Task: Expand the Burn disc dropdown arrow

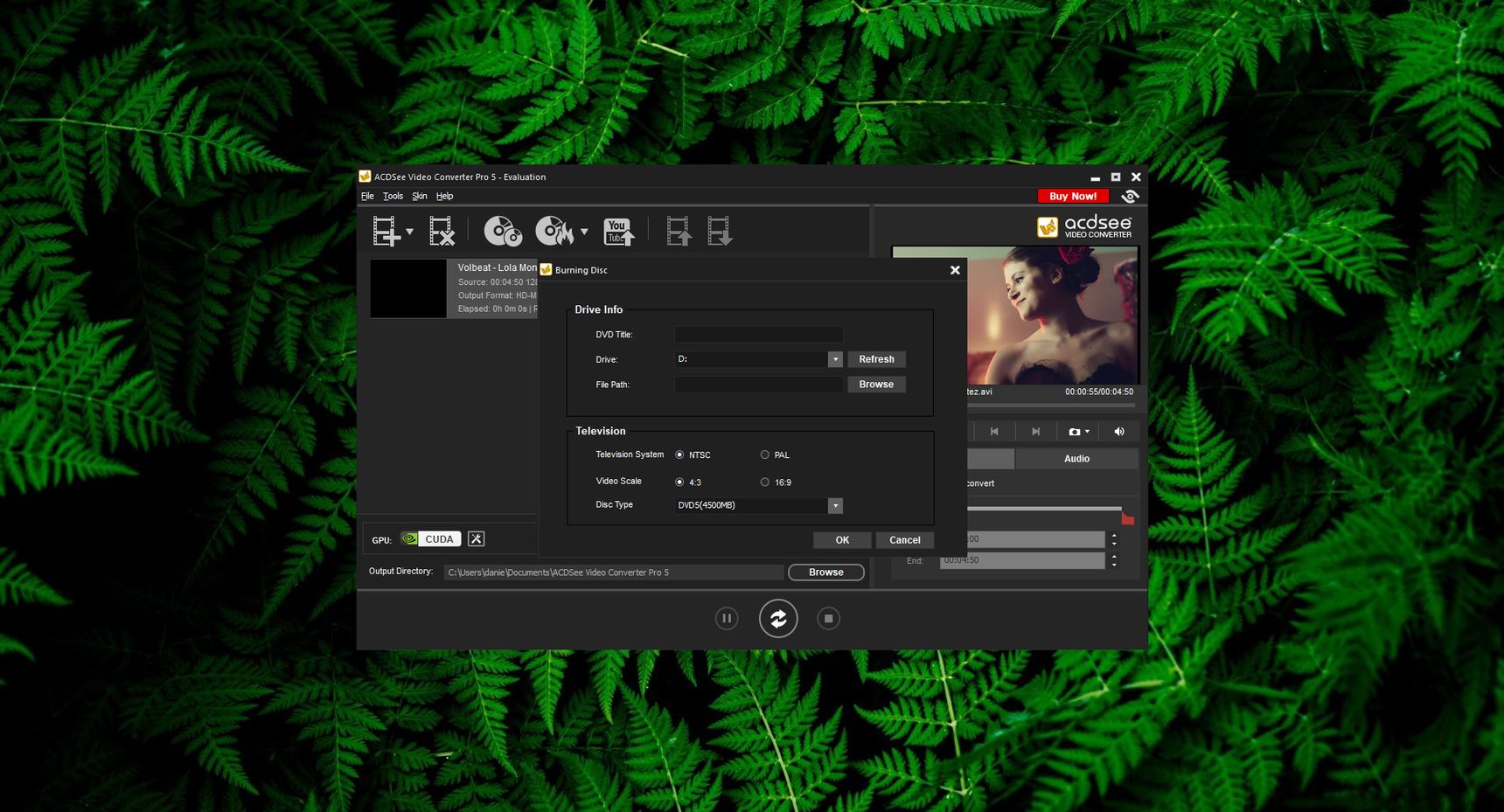Action: click(584, 232)
